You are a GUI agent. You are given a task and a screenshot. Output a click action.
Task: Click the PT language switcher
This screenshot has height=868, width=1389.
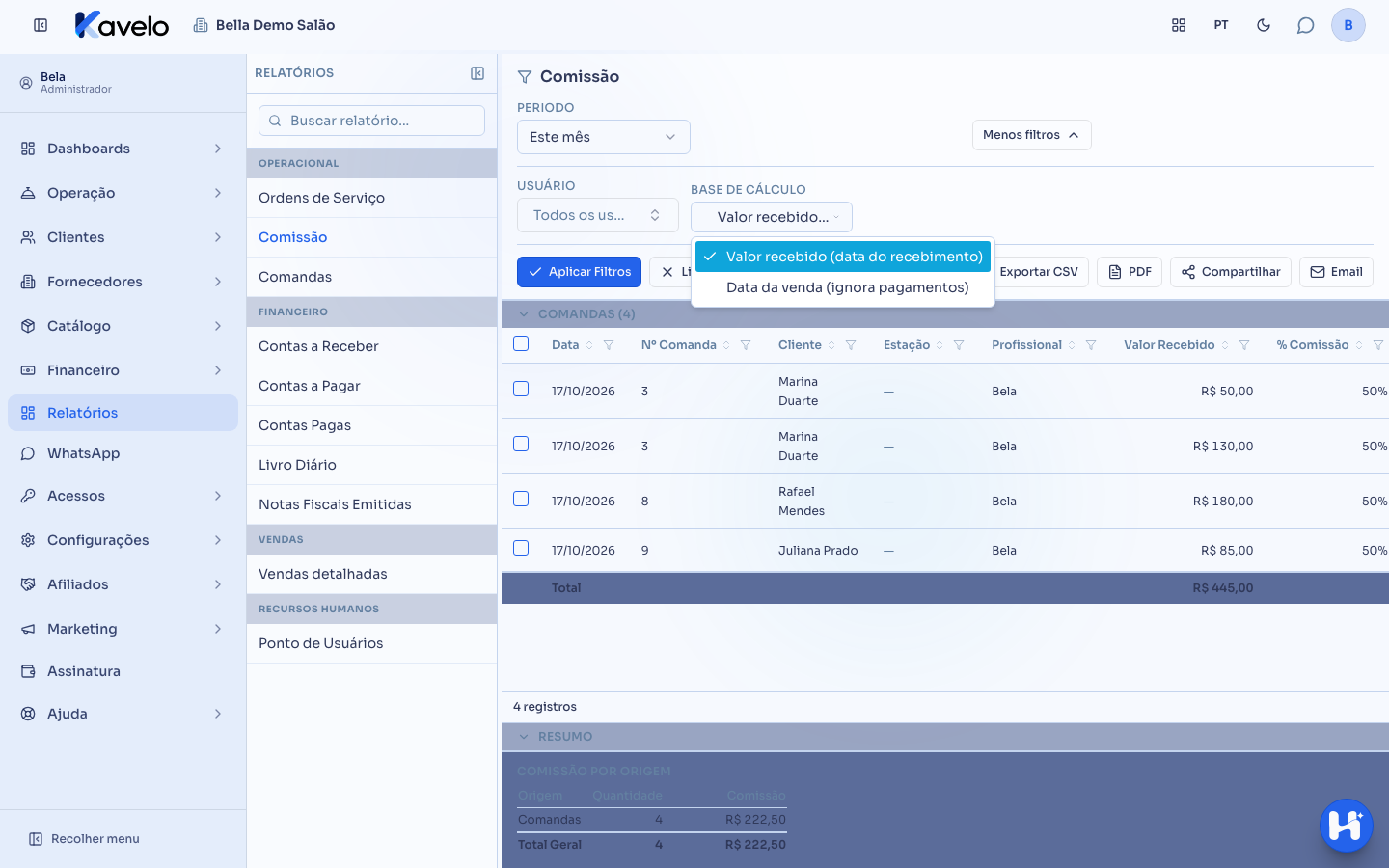1221,25
